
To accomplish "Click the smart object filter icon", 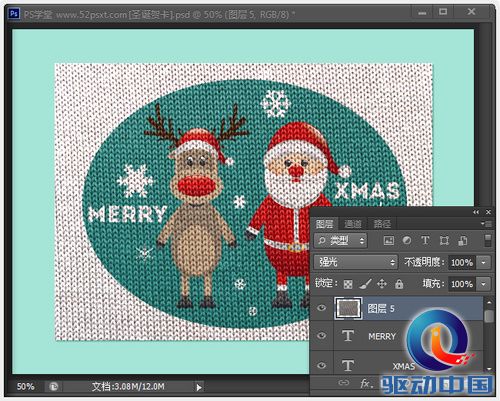I will click(463, 240).
